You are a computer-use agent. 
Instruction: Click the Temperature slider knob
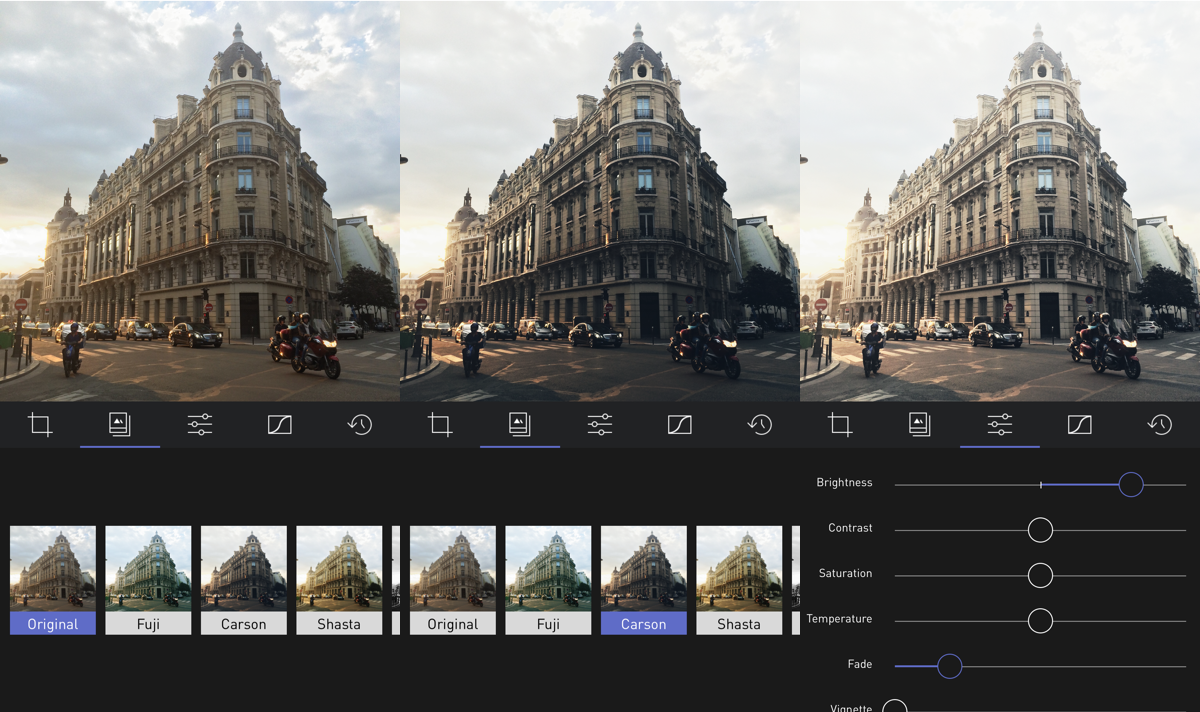click(1040, 621)
